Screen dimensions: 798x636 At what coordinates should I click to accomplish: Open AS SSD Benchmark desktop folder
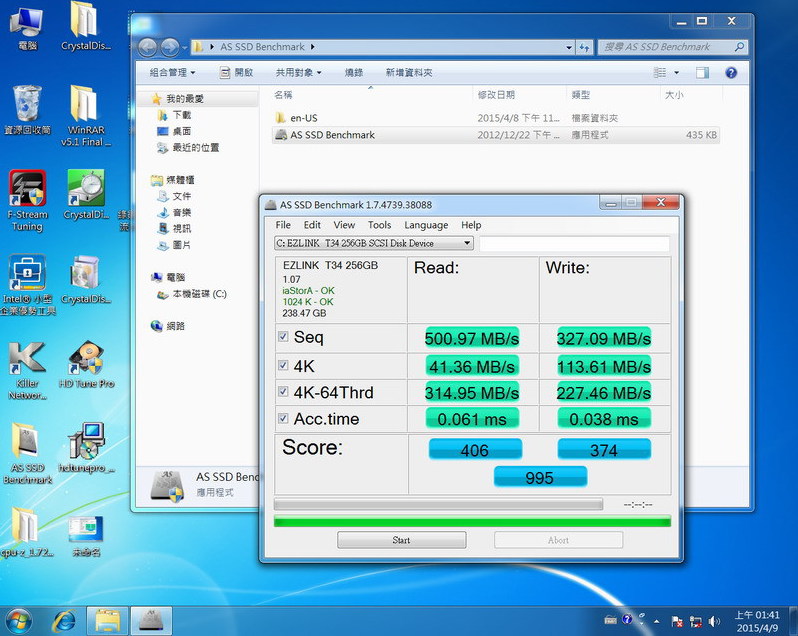point(27,453)
